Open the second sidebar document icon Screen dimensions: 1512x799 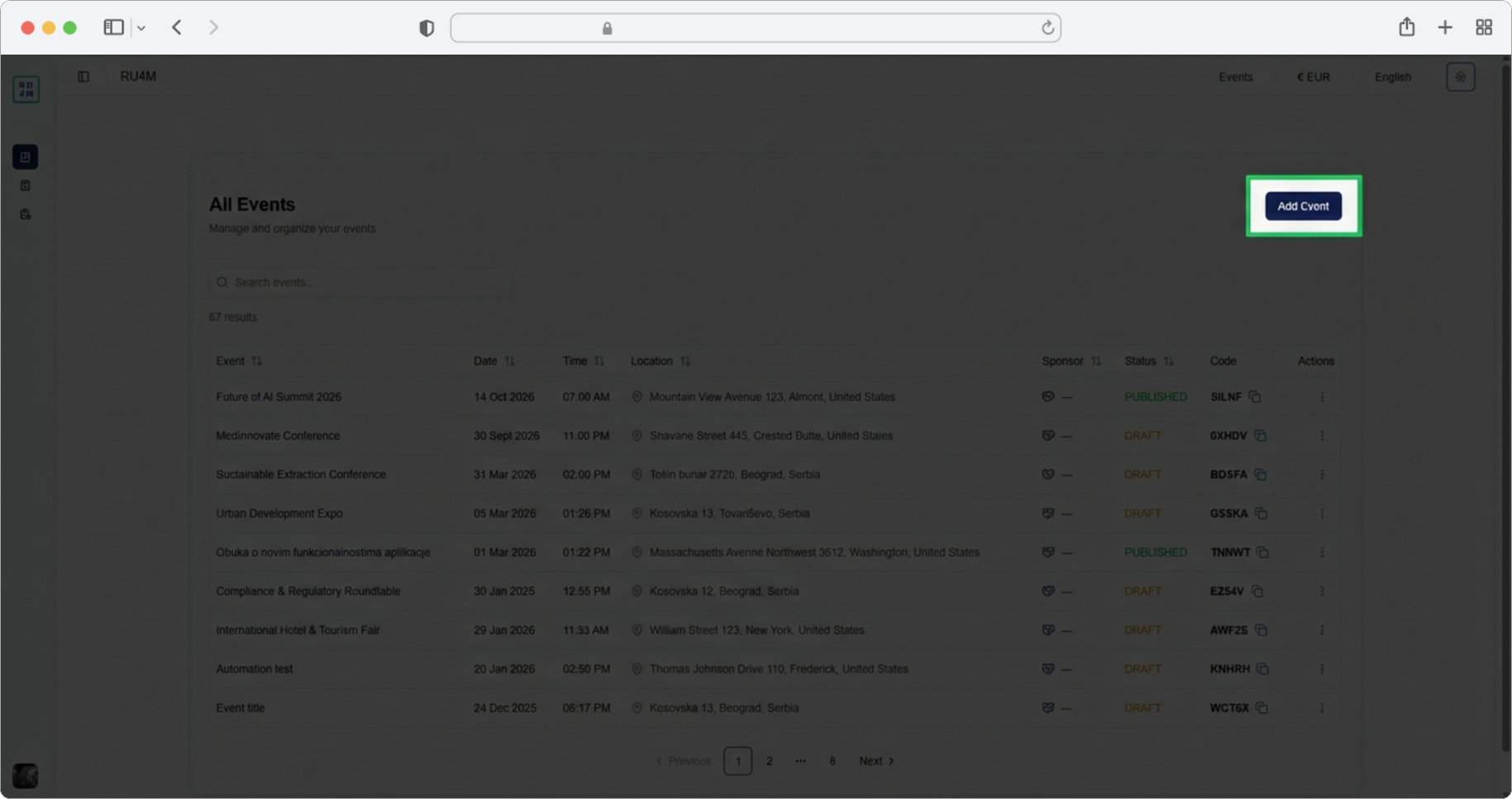[x=26, y=186]
